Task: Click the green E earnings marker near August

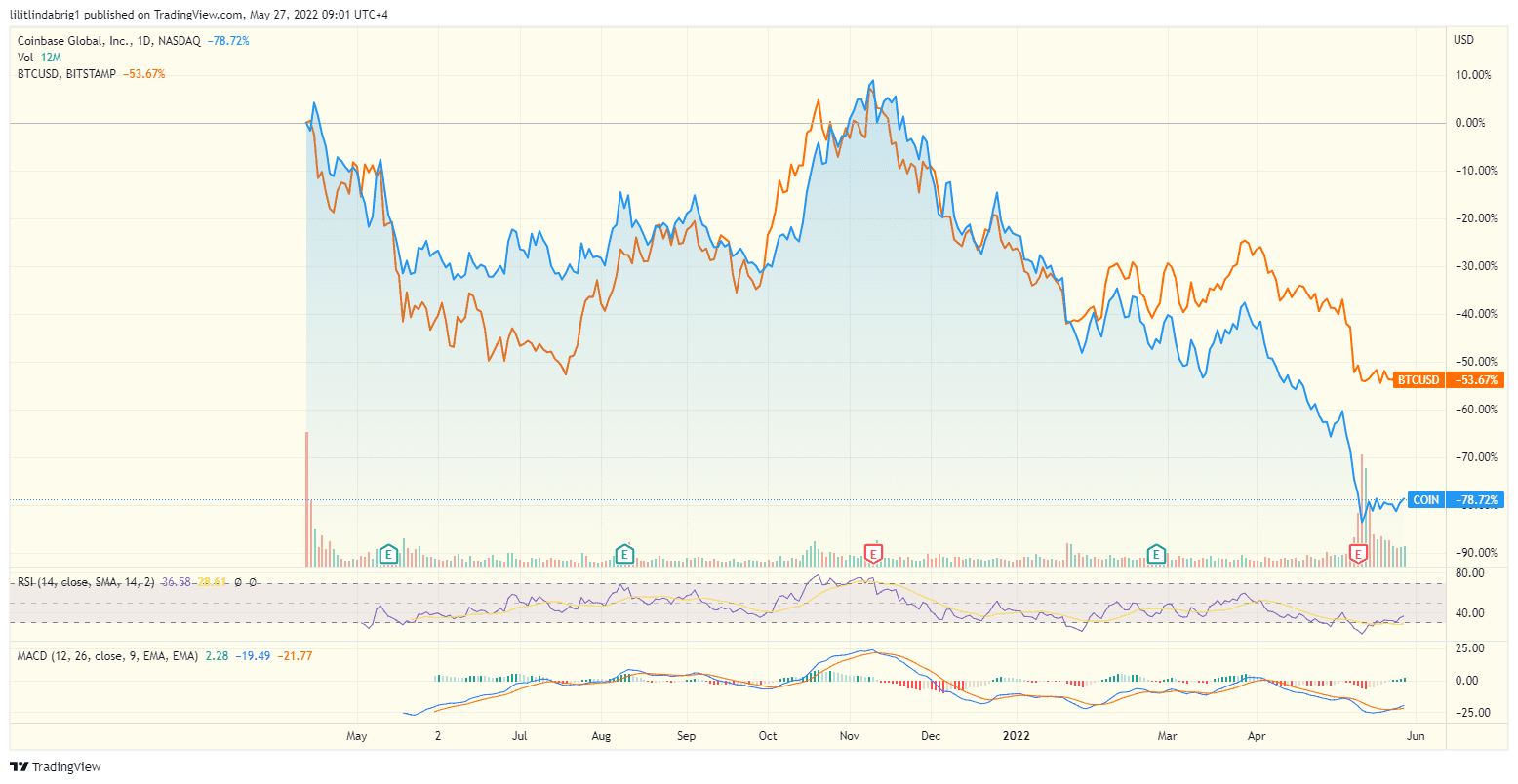Action: pyautogui.click(x=623, y=553)
